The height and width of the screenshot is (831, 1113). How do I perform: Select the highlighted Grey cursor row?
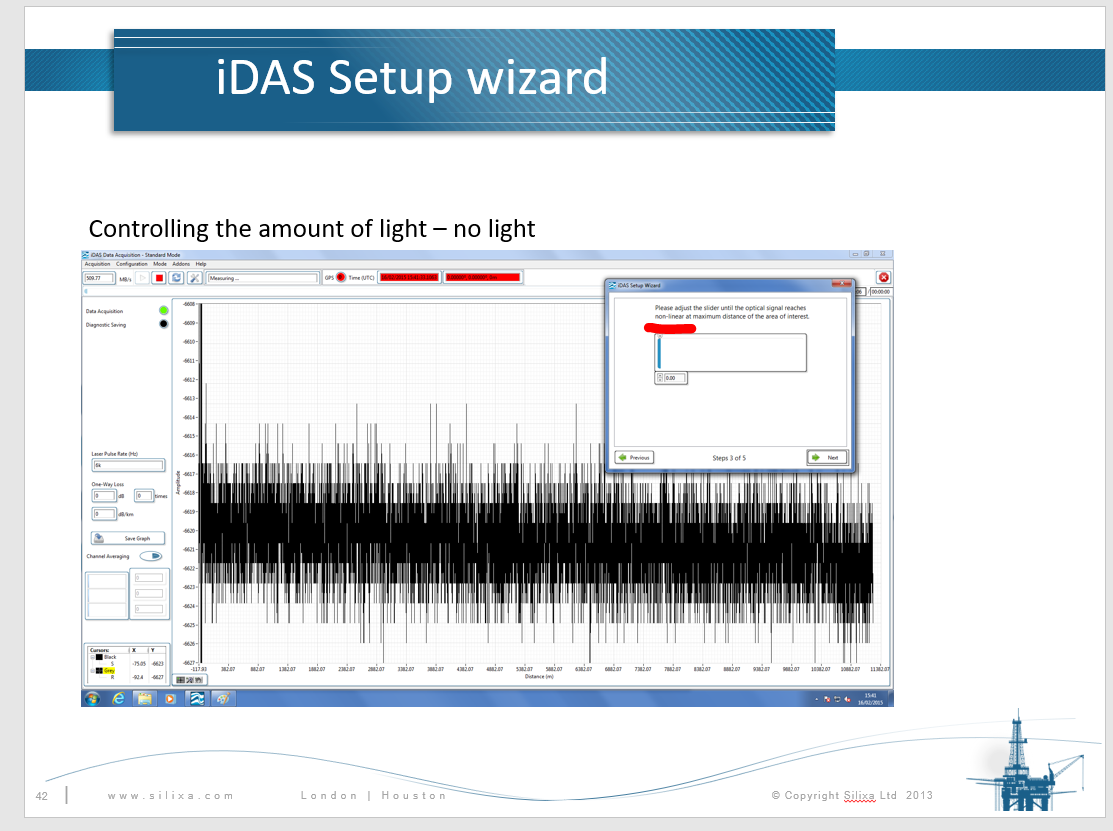109,671
